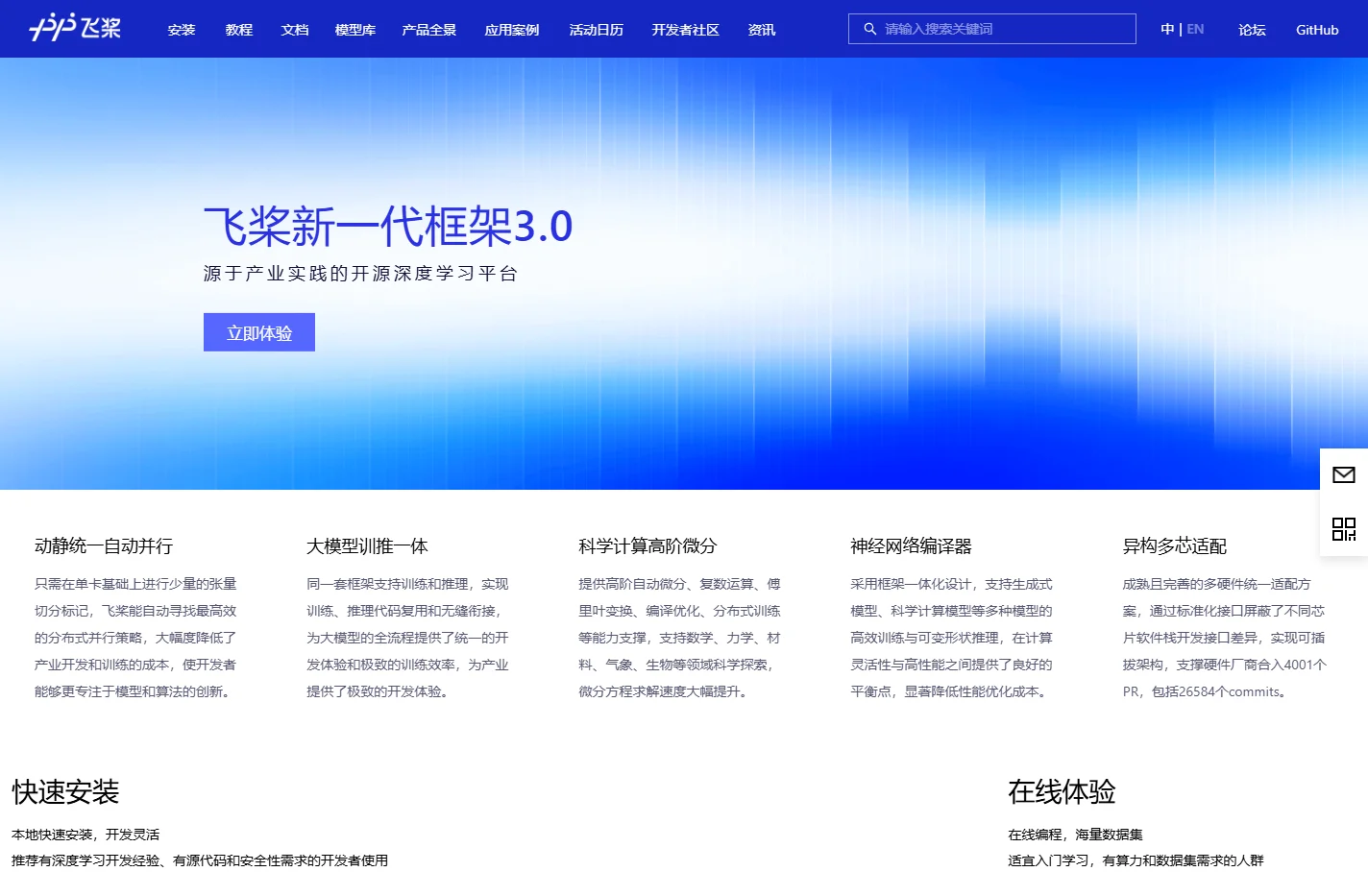The width and height of the screenshot is (1368, 896).
Task: Open the 教程 navigation item
Action: (x=239, y=30)
